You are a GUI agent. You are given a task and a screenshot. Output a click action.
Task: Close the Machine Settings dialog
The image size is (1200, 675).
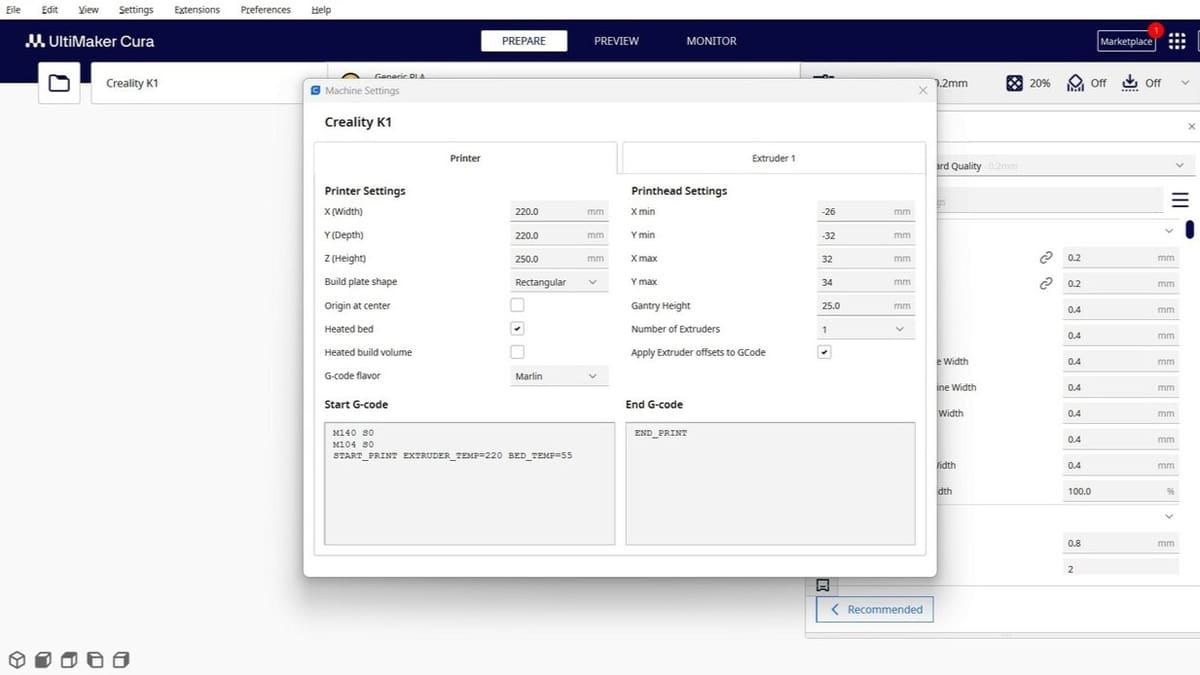click(923, 90)
